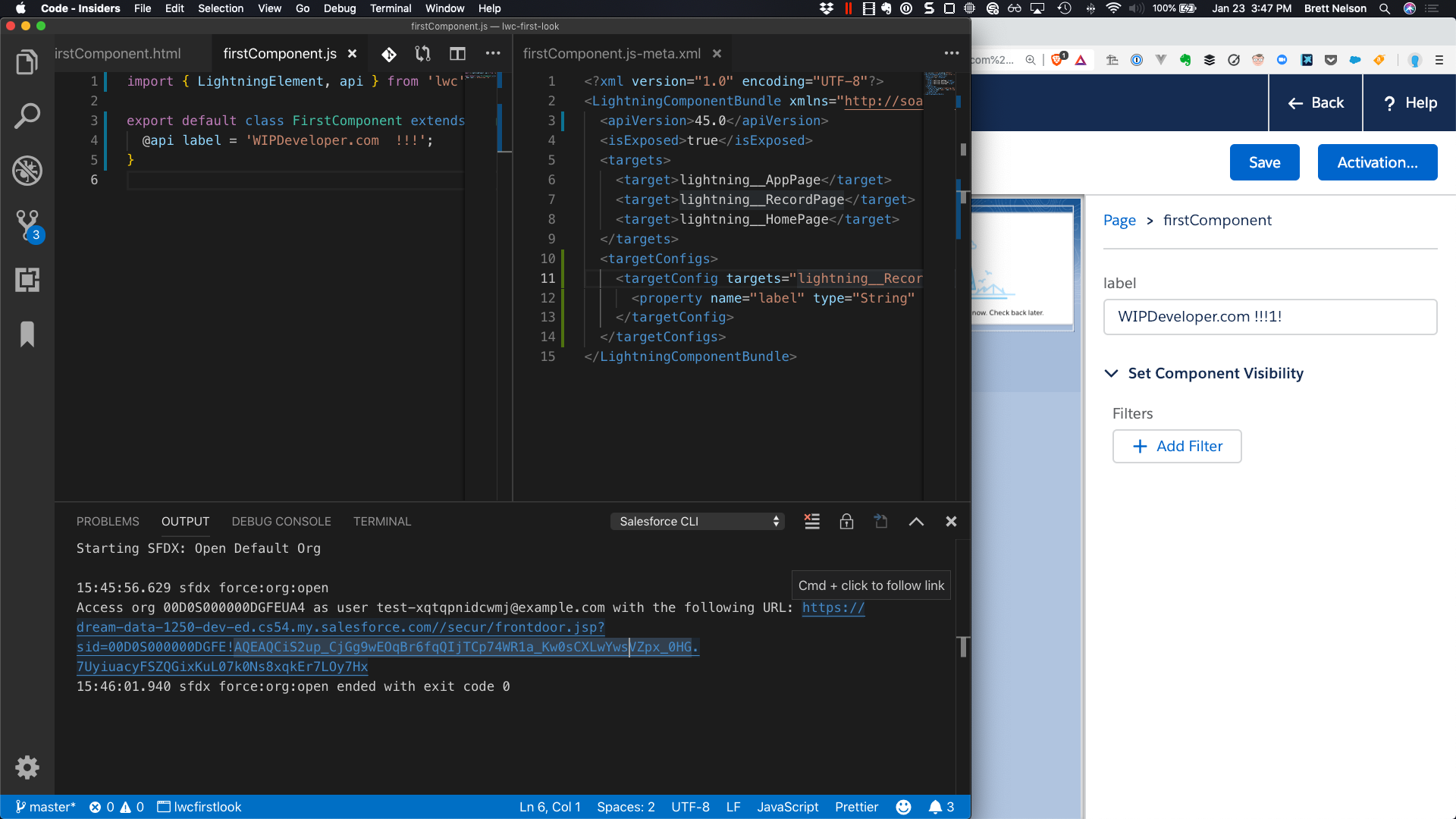Image resolution: width=1456 pixels, height=819 pixels.
Task: Click the Back button in Lightning App Builder
Action: tap(1316, 103)
